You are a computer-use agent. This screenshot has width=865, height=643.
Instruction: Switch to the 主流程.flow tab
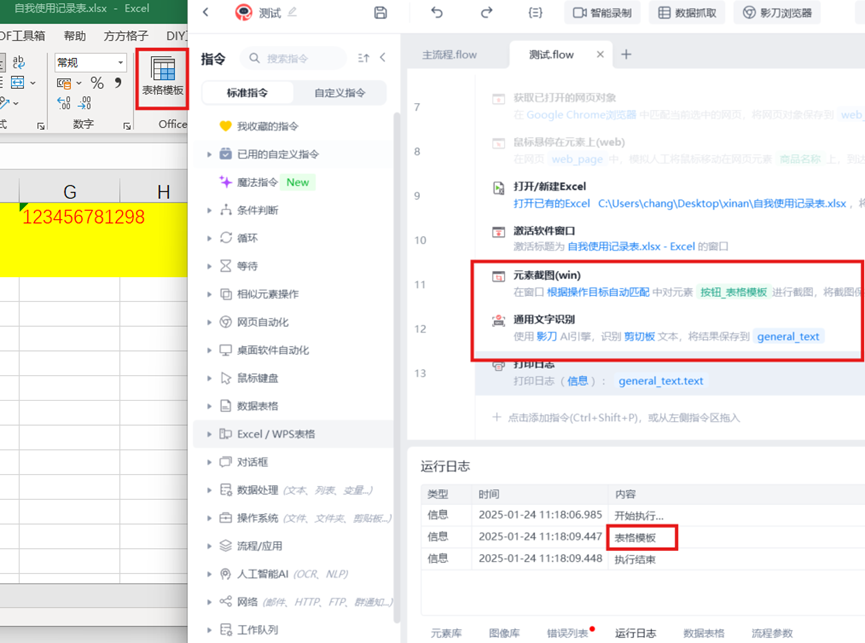click(x=449, y=55)
